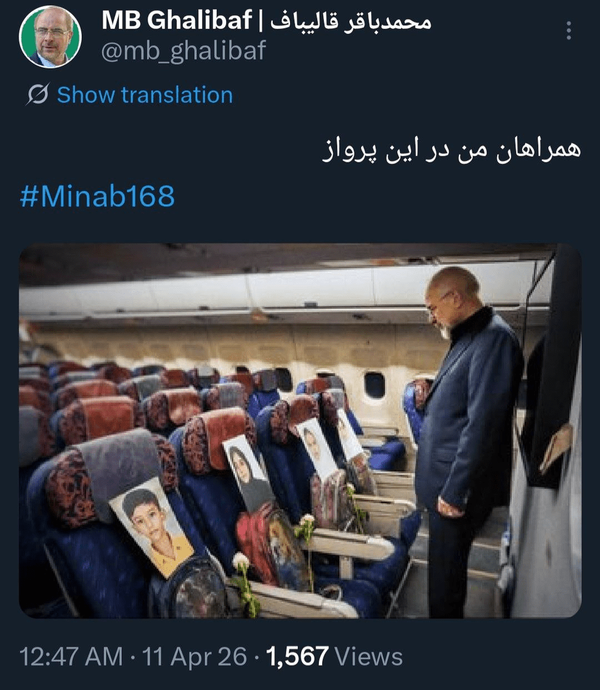This screenshot has width=600, height=690.
Task: Click the translation icon beside Show translation
Action: tap(38, 94)
